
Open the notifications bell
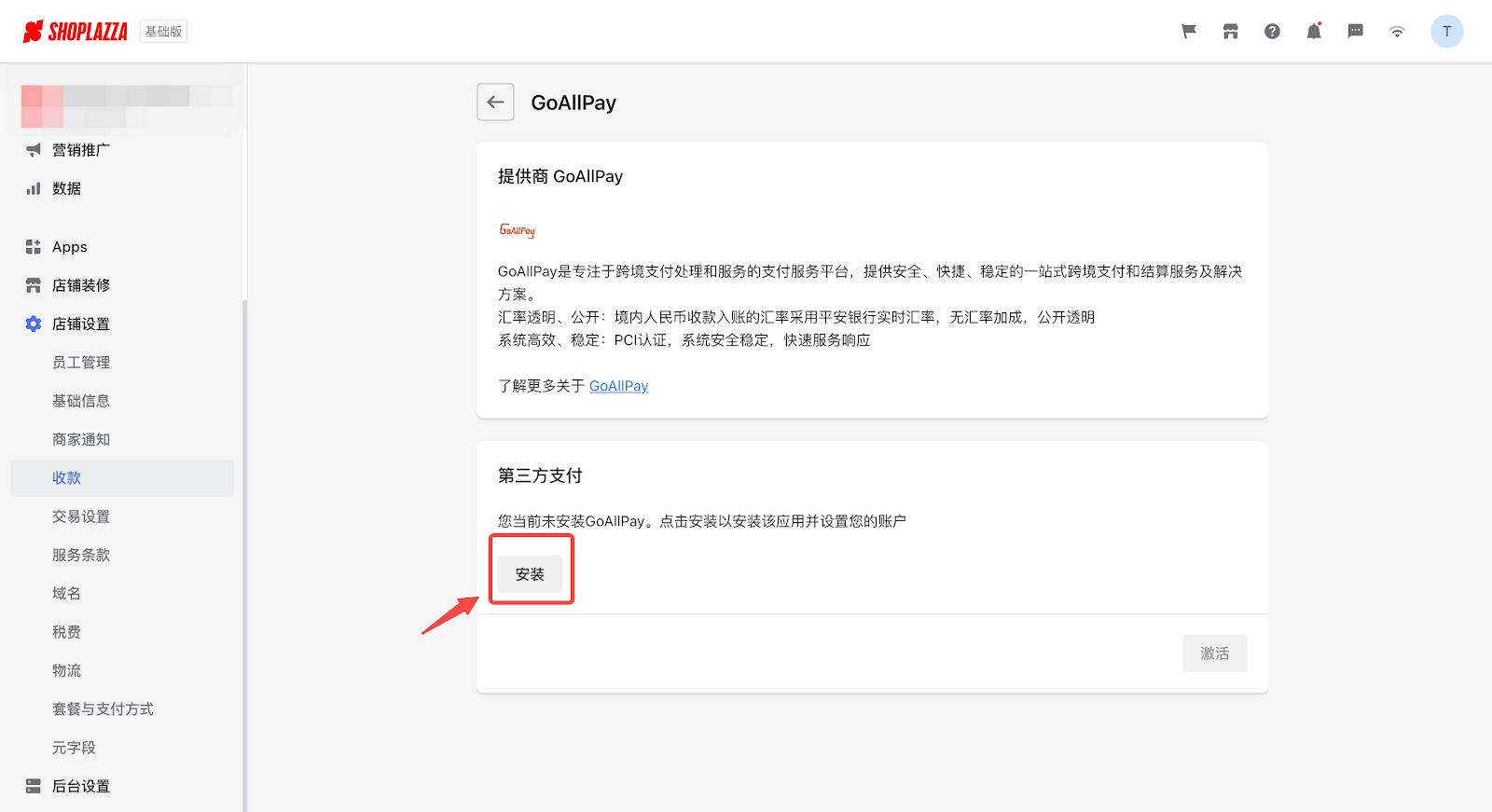(1314, 32)
